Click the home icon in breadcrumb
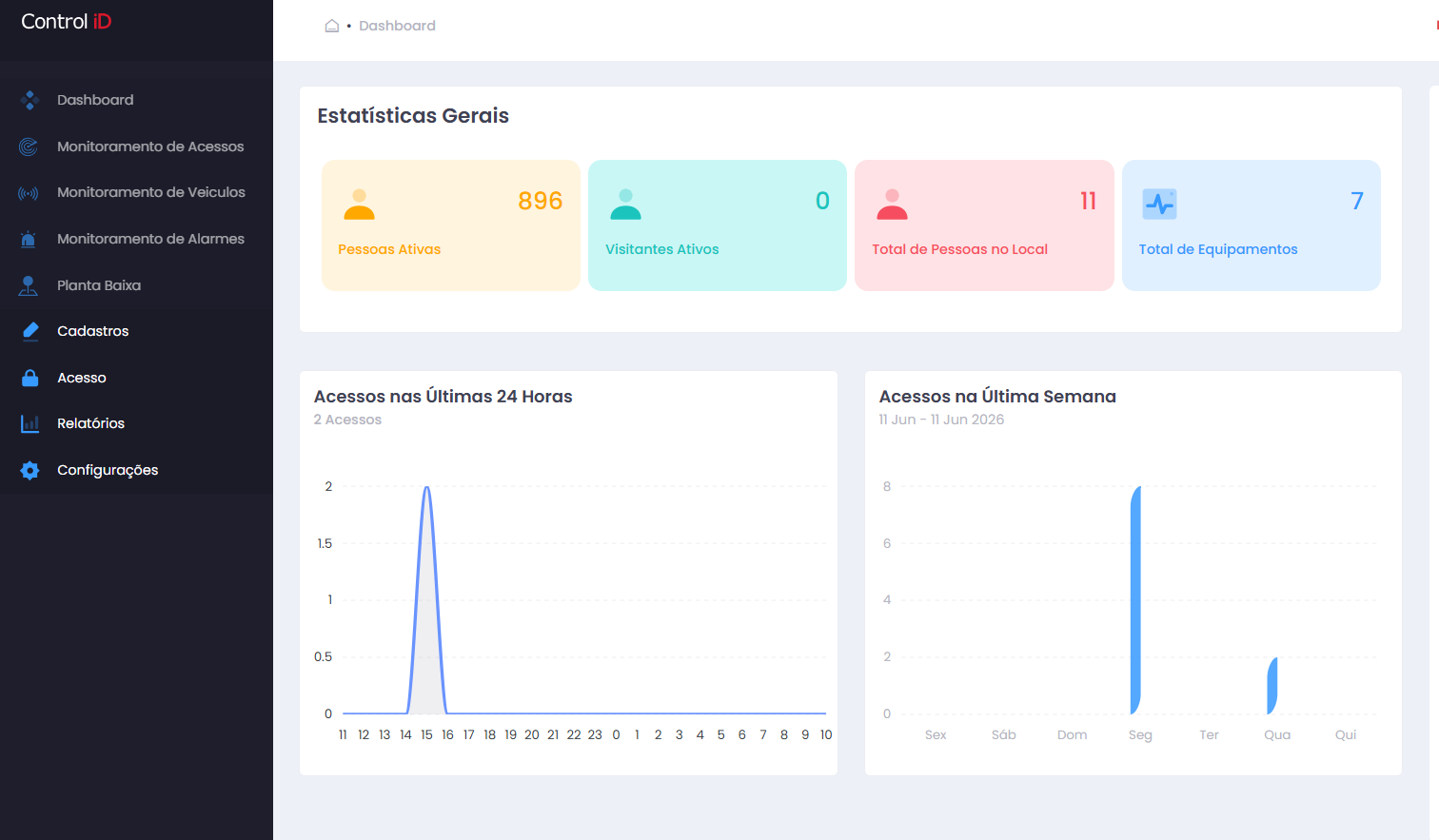This screenshot has height=840, width=1439. (332, 26)
